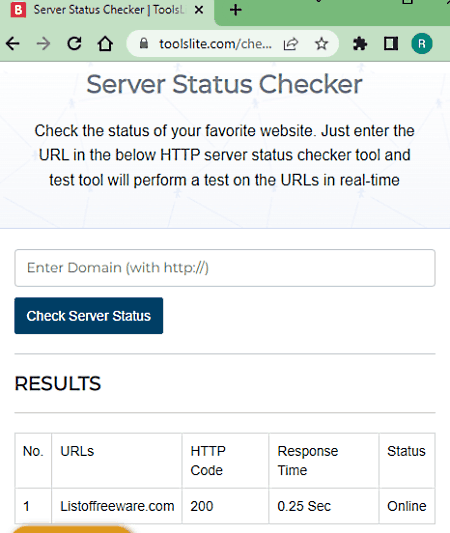Select the 200 HTTP code cell
This screenshot has width=450, height=533.
pyautogui.click(x=225, y=506)
